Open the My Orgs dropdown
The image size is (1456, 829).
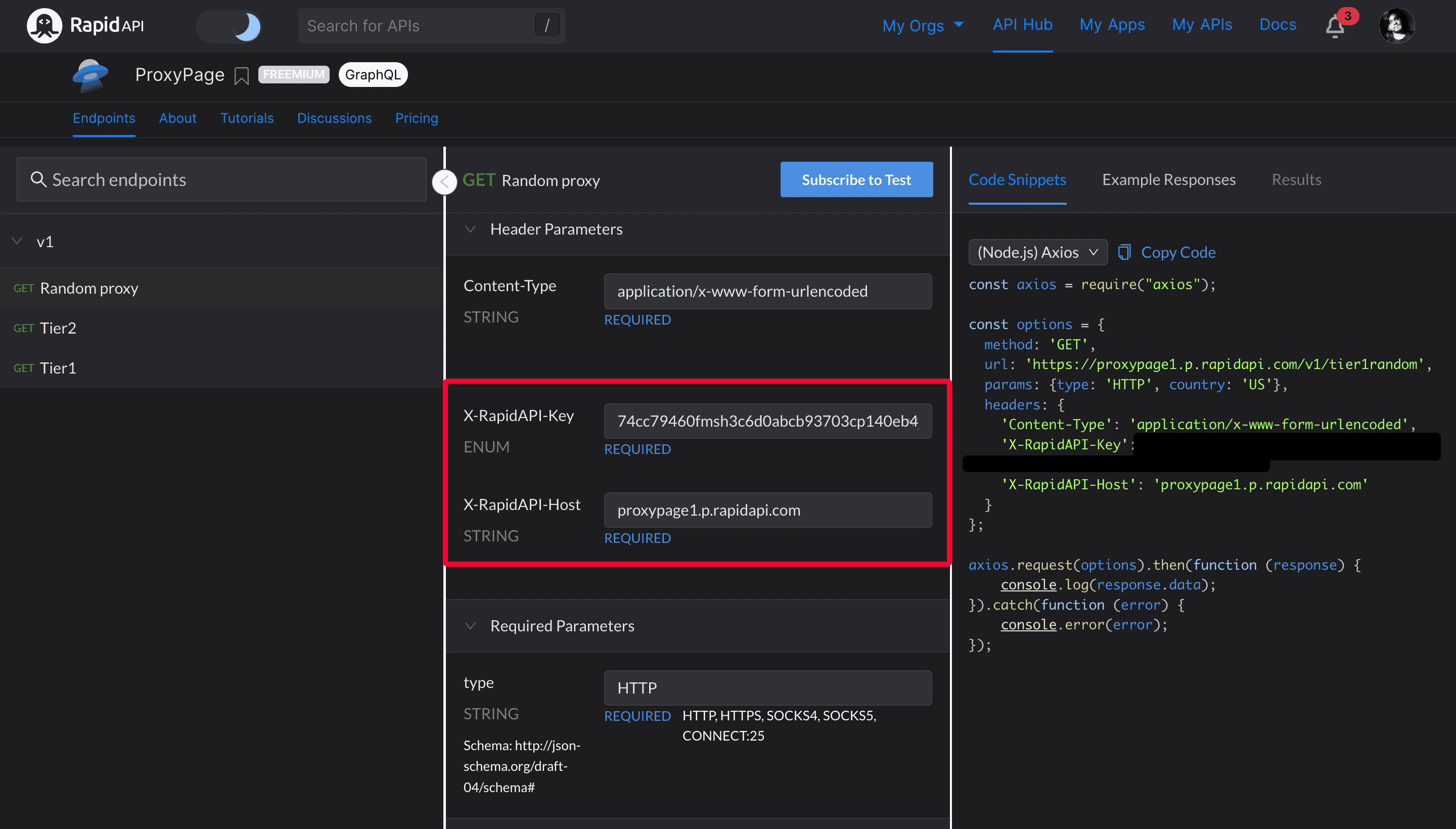point(923,26)
